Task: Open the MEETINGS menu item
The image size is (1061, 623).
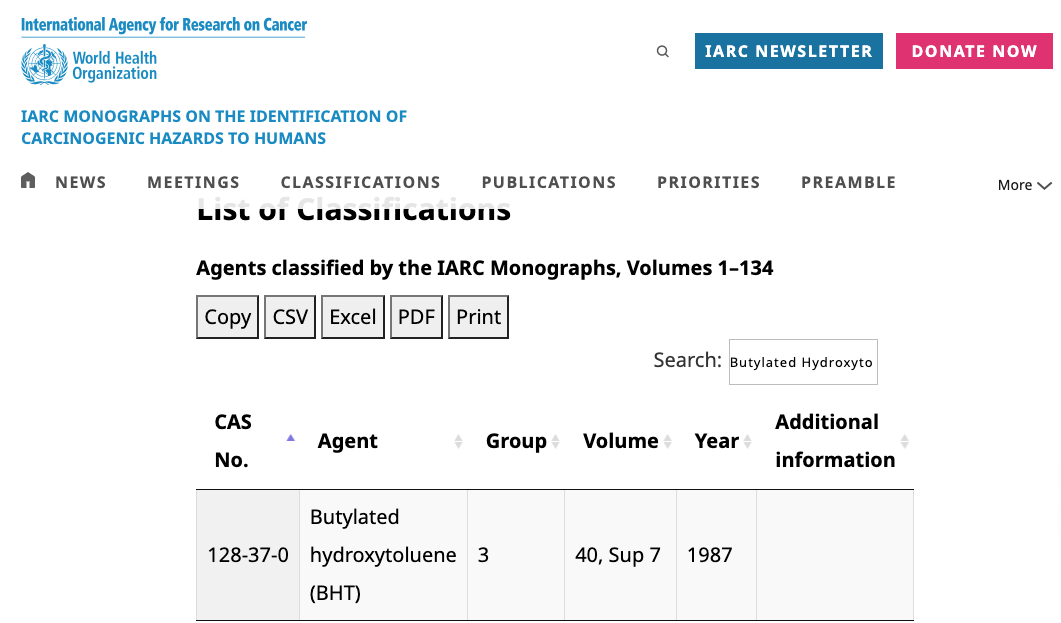Action: pos(194,182)
